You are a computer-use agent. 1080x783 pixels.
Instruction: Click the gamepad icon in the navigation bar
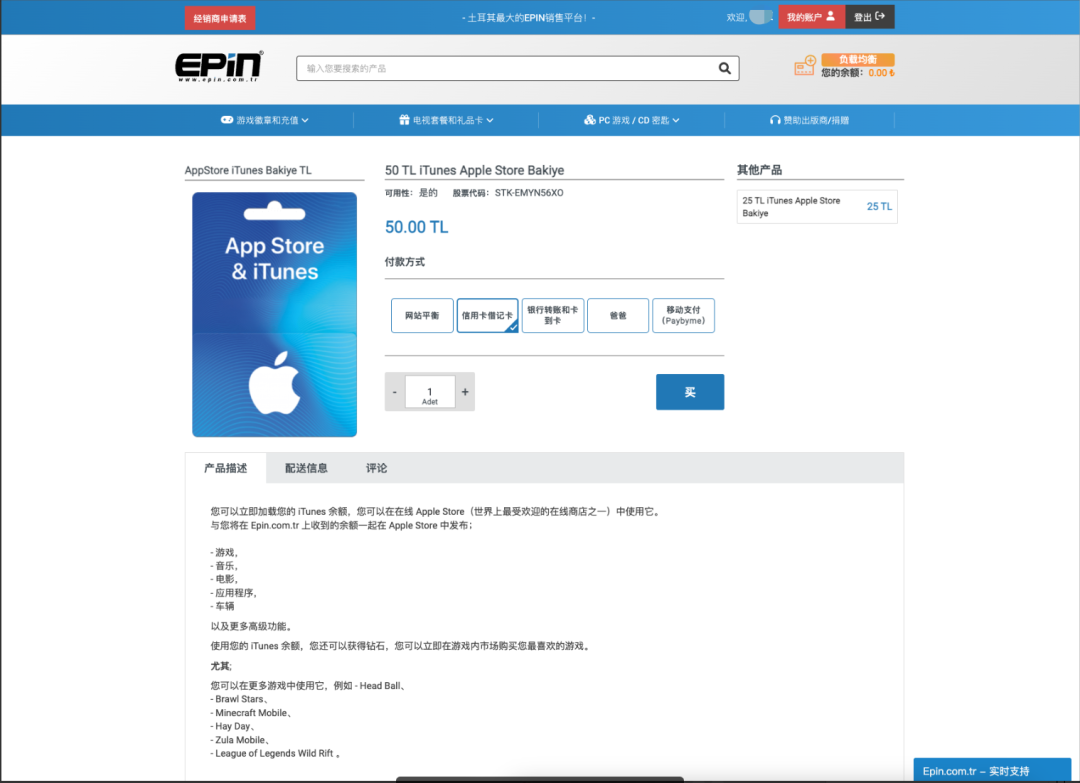[227, 120]
